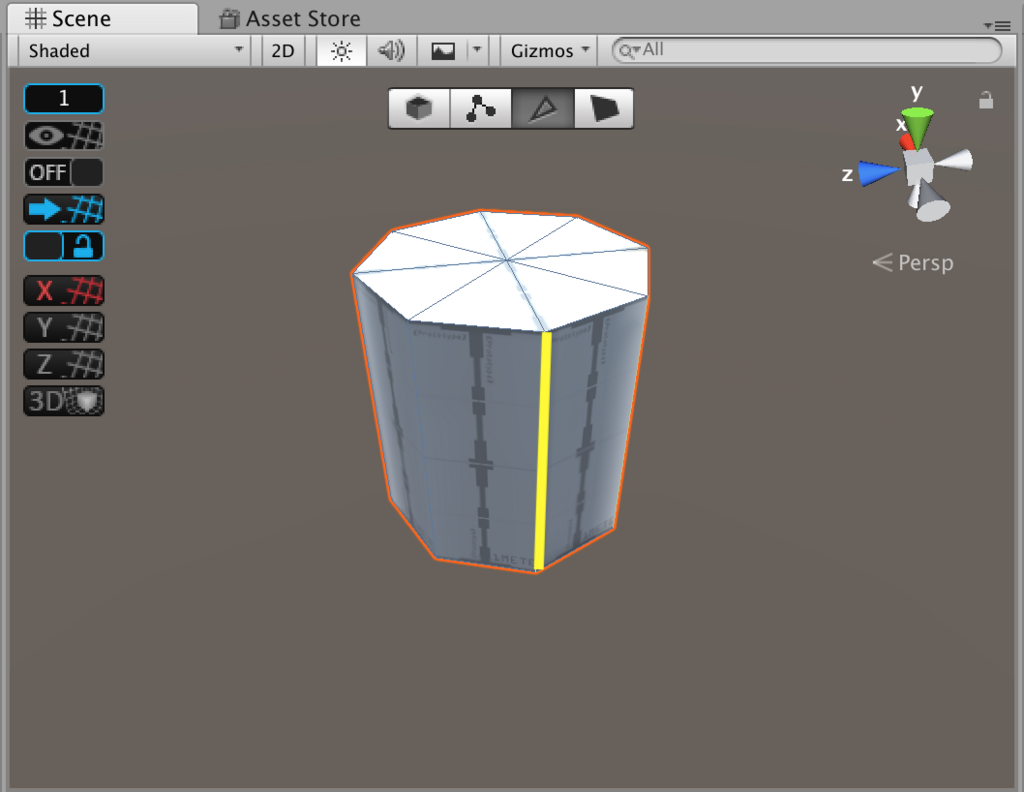Select the Z axis grid button
1024x792 pixels.
tap(64, 364)
